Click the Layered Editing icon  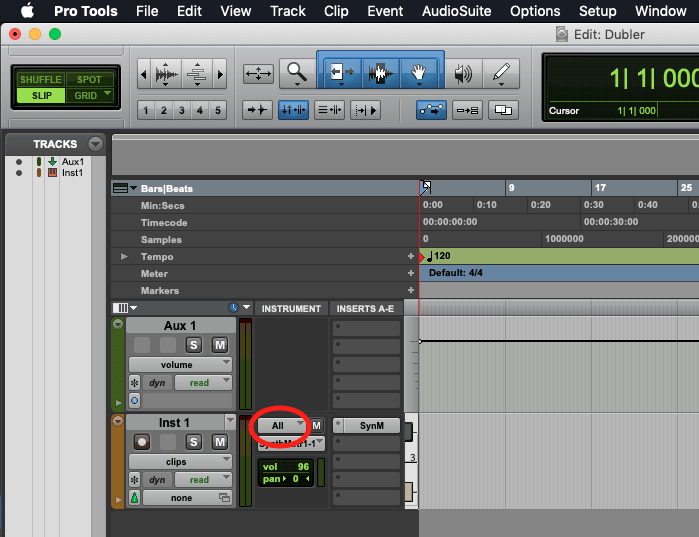[503, 110]
